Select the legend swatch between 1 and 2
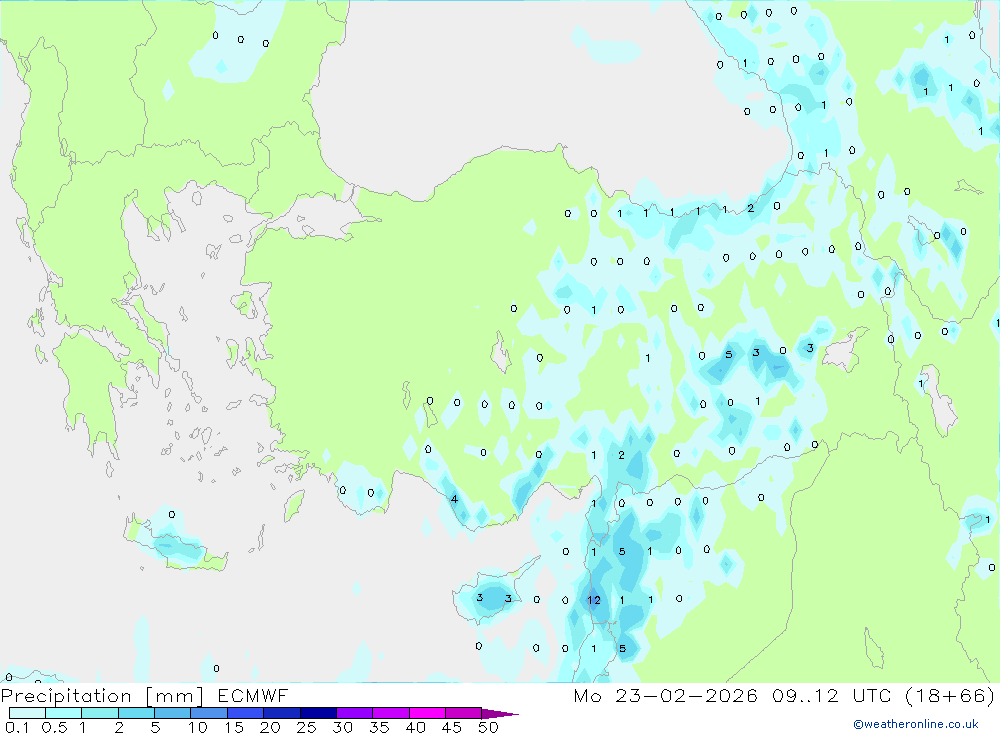 click(x=99, y=713)
